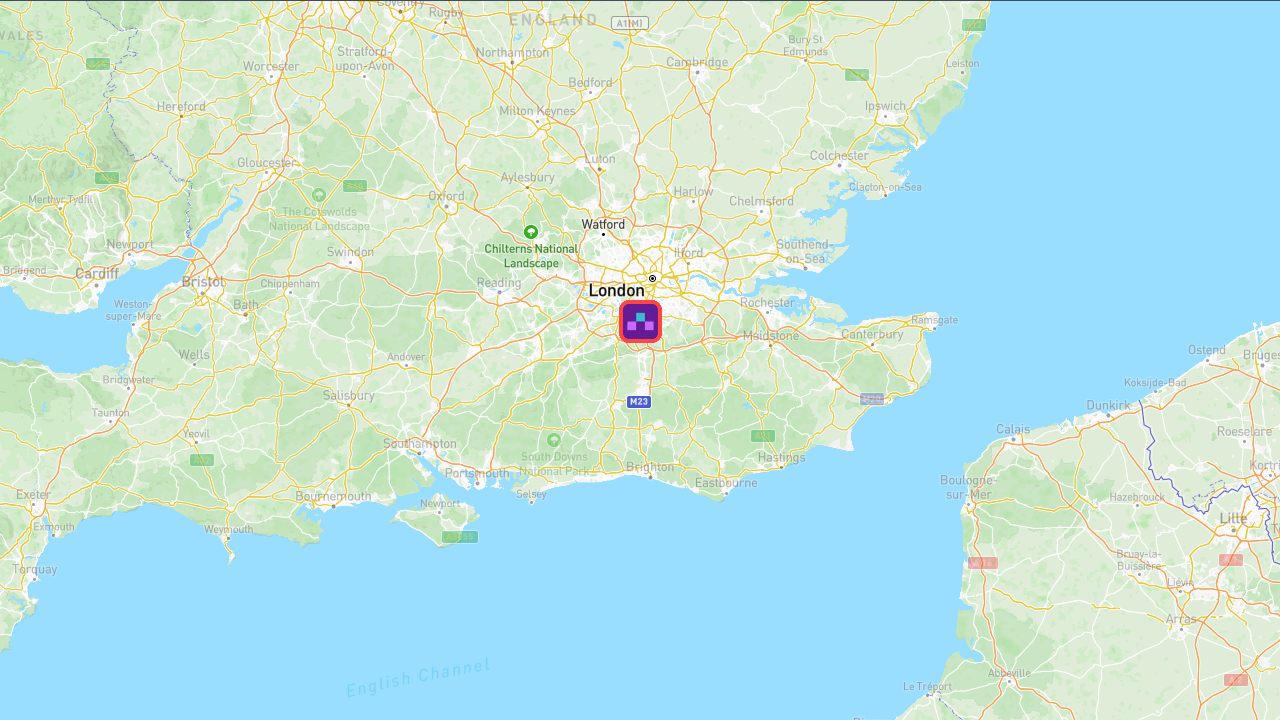The image size is (1280, 720).
Task: Click the London city center dot marker
Action: [652, 279]
